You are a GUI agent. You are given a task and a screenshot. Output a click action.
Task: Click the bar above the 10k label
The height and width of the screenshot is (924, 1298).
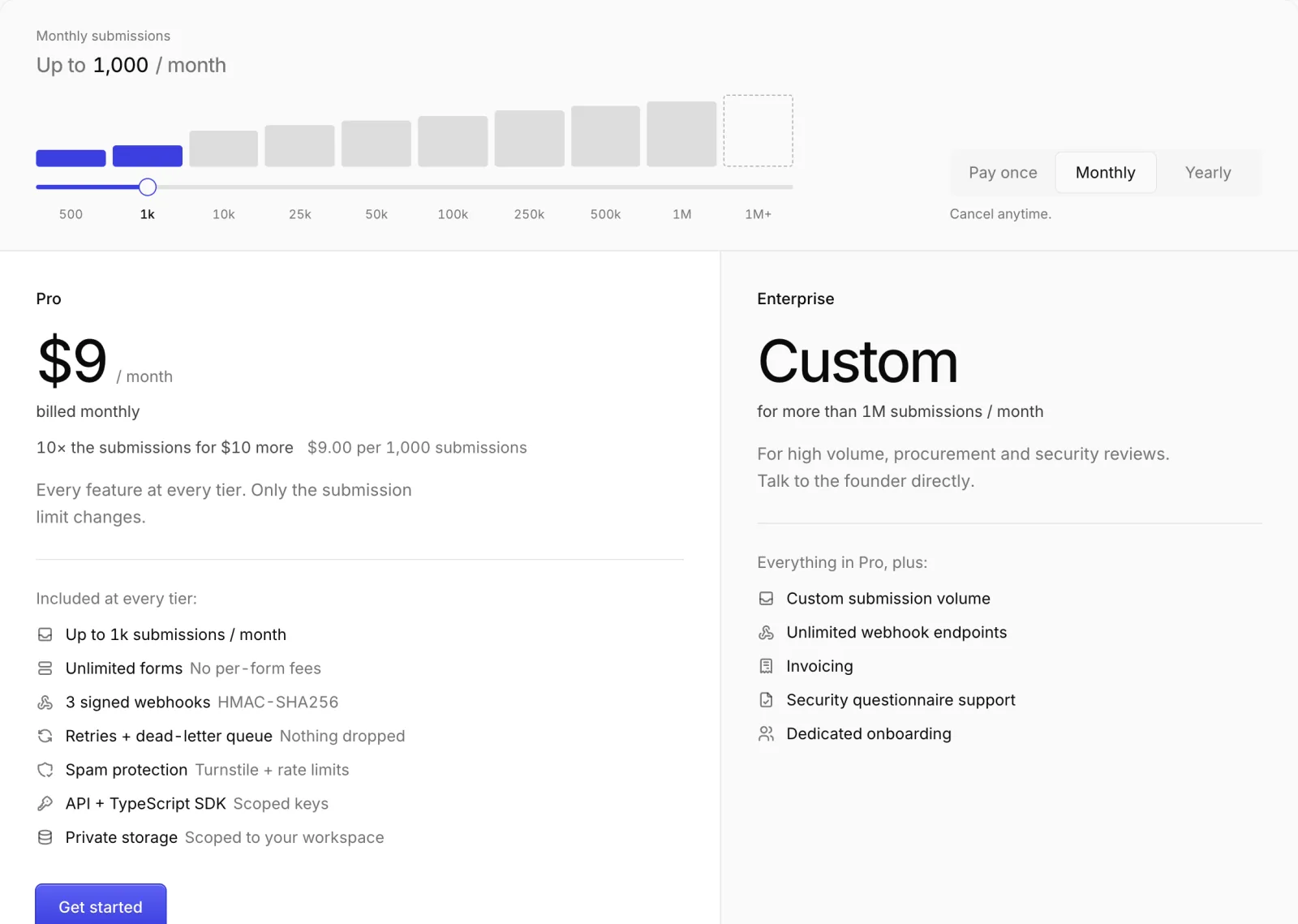tap(224, 148)
